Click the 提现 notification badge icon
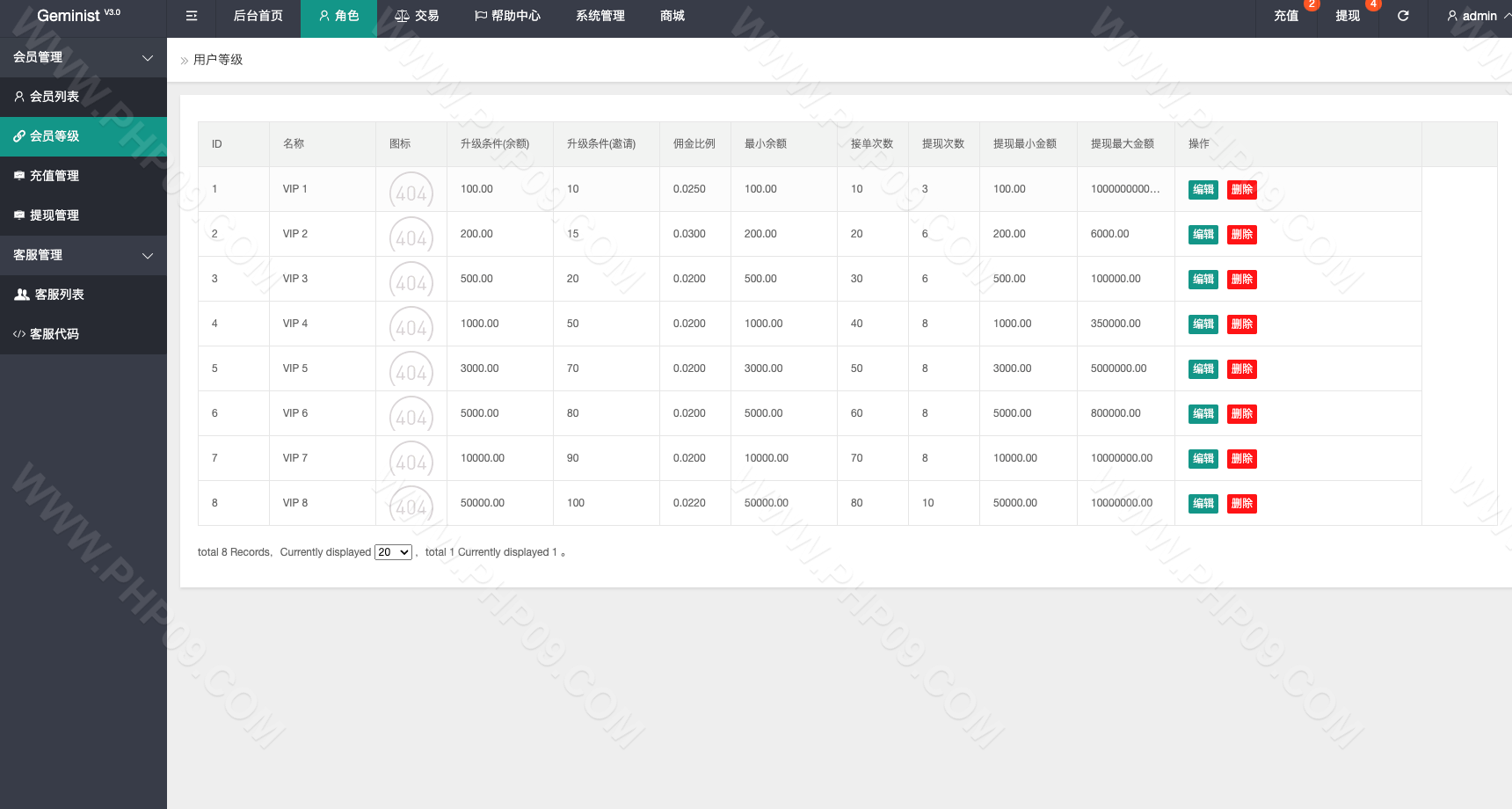The width and height of the screenshot is (1512, 809). [1372, 4]
